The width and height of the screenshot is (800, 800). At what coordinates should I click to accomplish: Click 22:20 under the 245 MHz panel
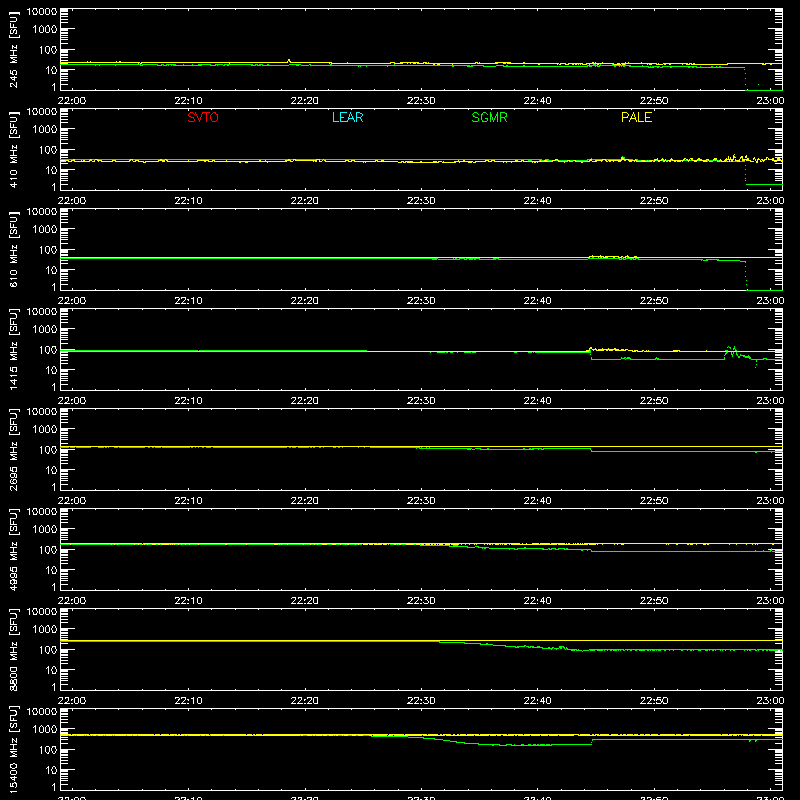(305, 101)
